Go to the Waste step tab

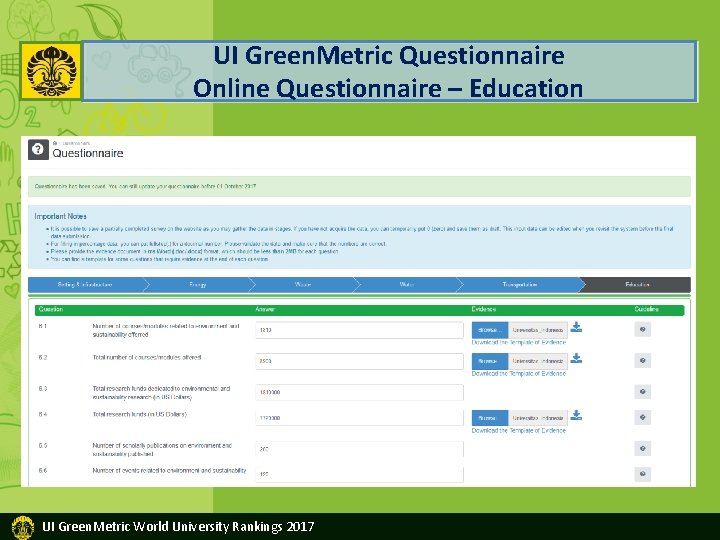303,285
